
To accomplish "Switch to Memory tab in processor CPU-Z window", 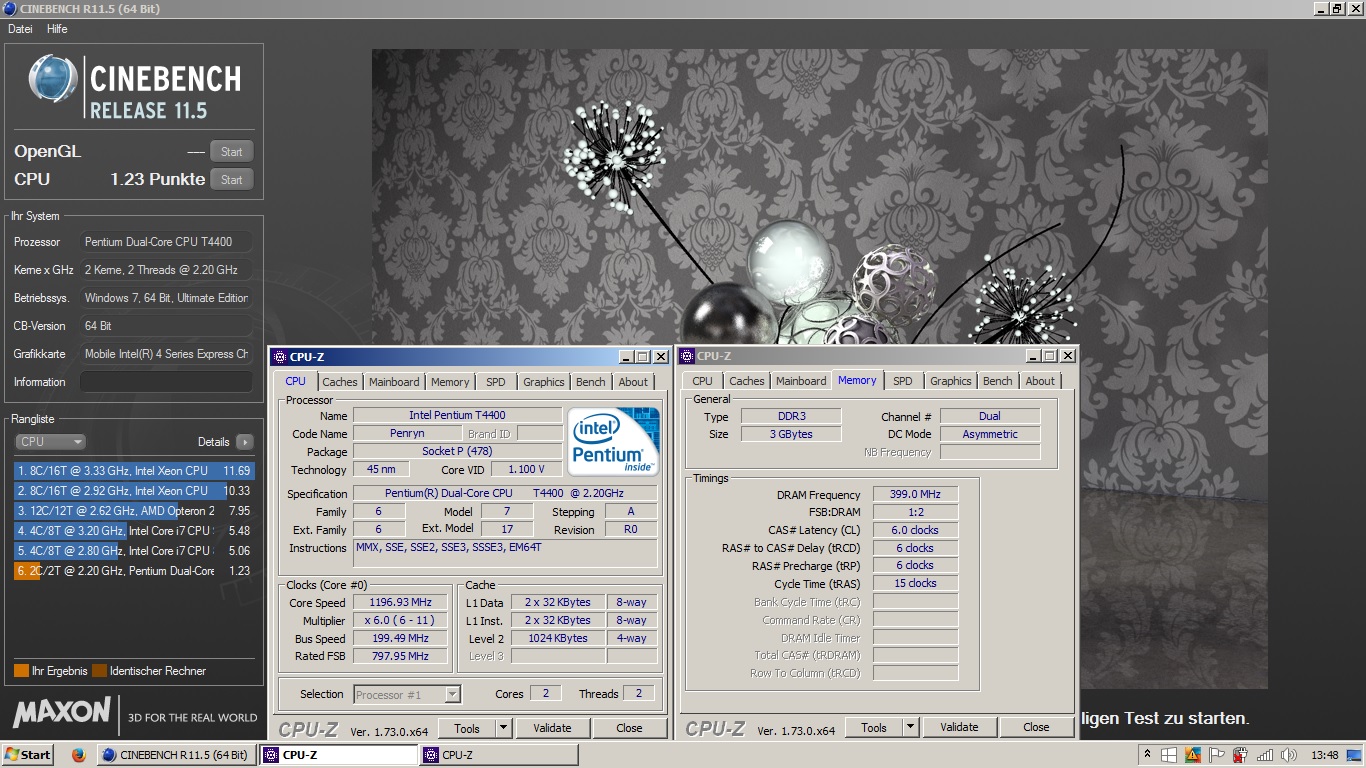I will 450,382.
